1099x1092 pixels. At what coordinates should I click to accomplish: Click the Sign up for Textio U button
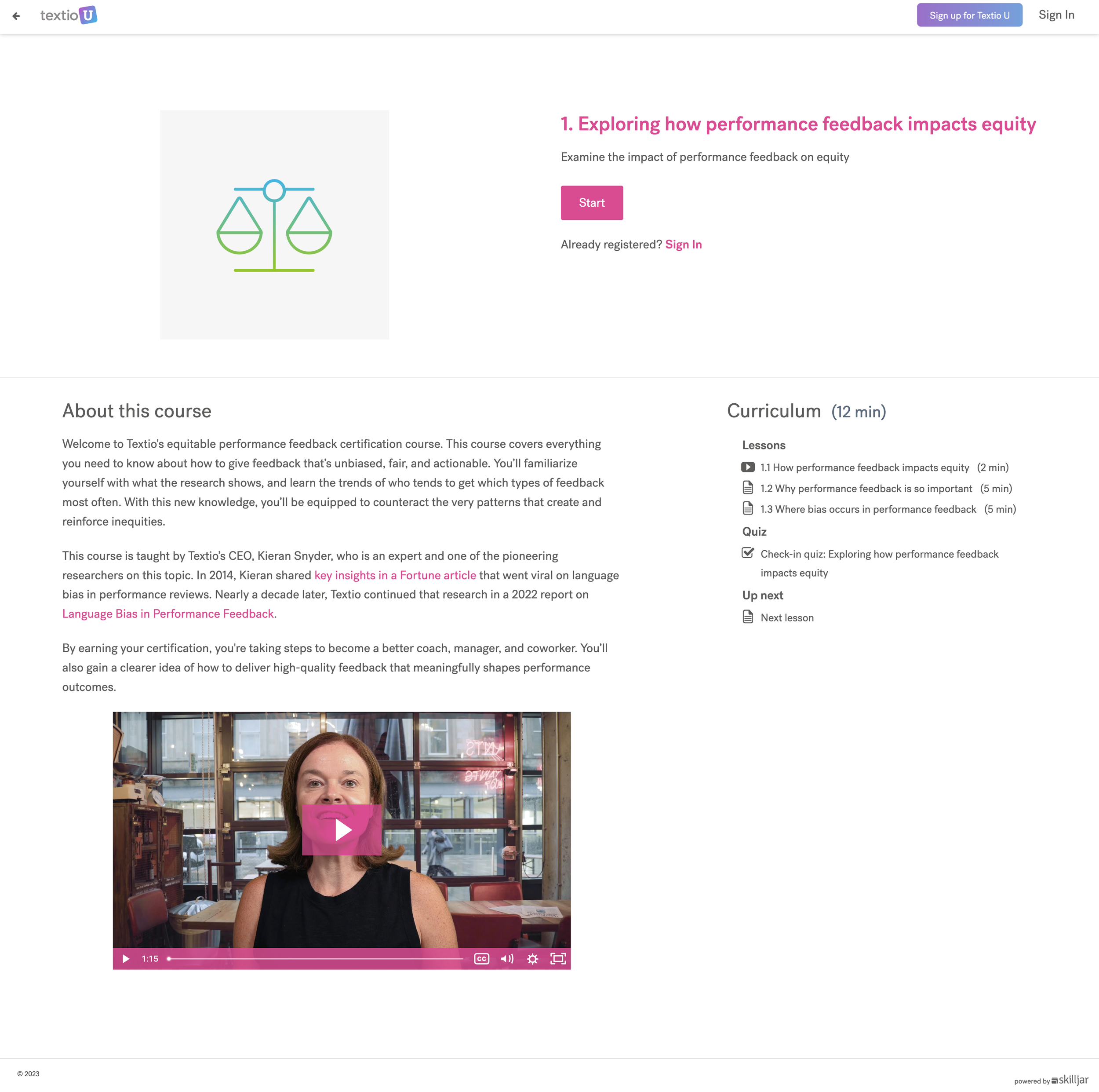pyautogui.click(x=969, y=15)
